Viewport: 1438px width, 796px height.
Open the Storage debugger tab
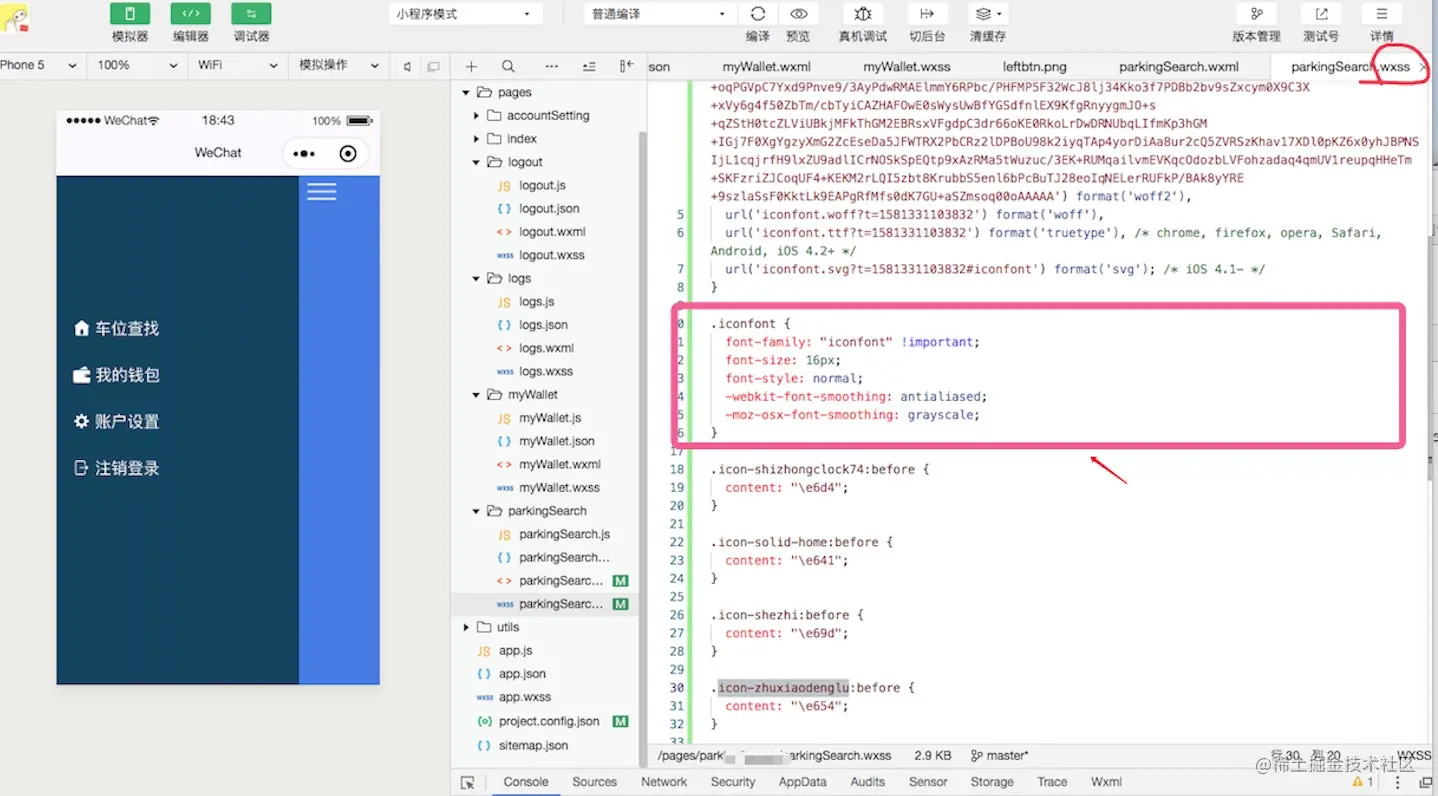click(x=992, y=782)
